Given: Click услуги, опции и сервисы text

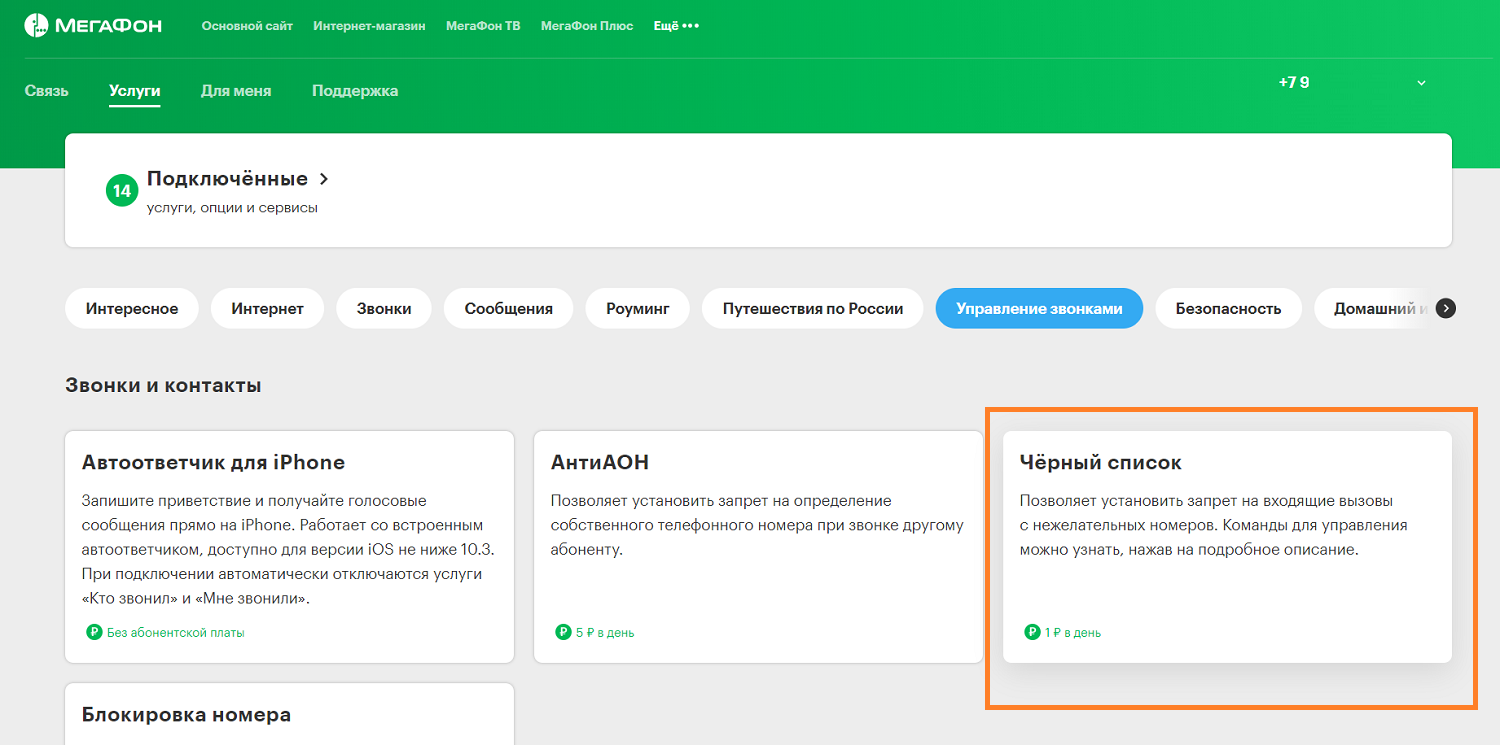Looking at the screenshot, I should coord(232,208).
